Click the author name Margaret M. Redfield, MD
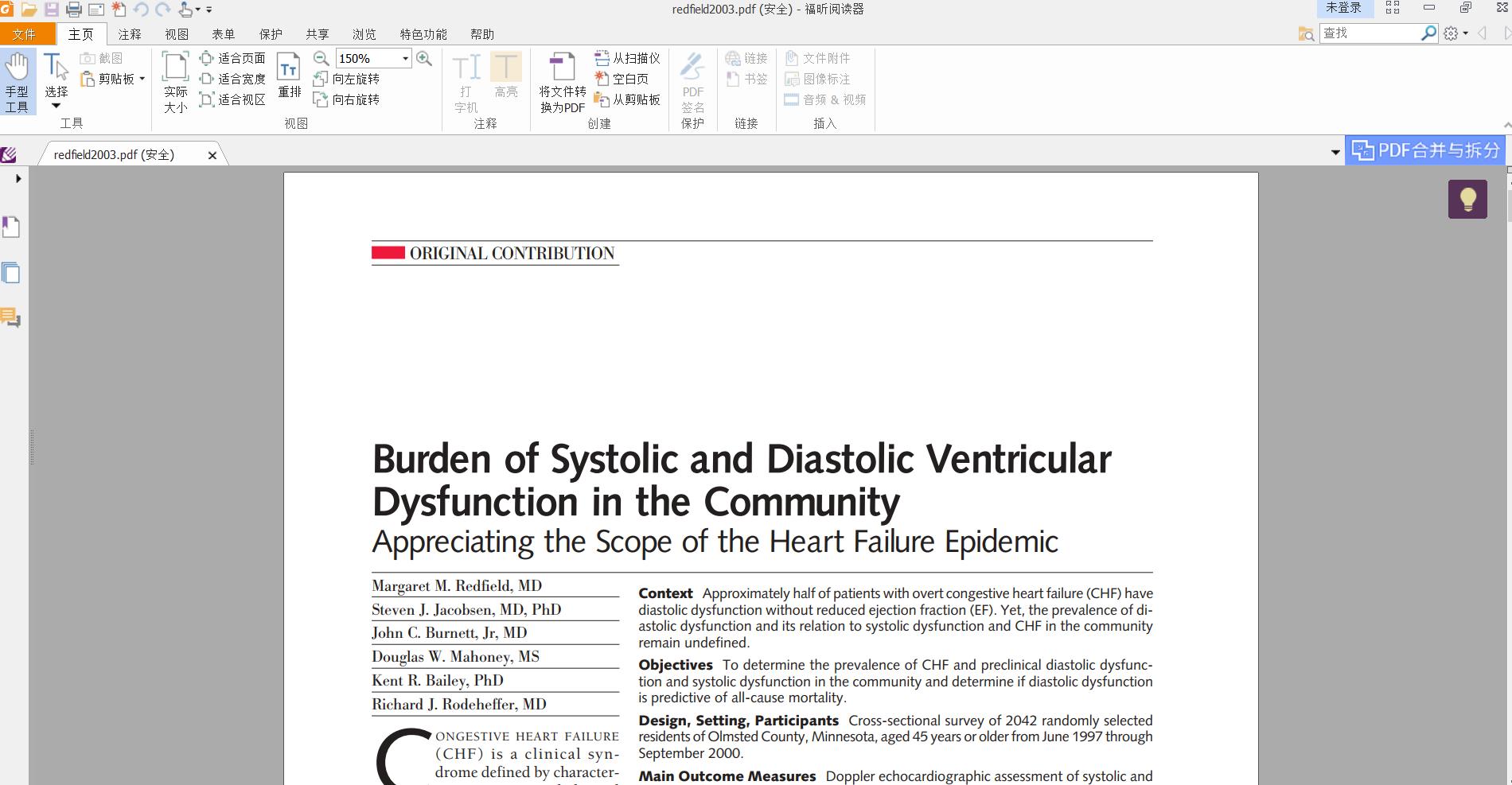The width and height of the screenshot is (1512, 785). tap(457, 586)
